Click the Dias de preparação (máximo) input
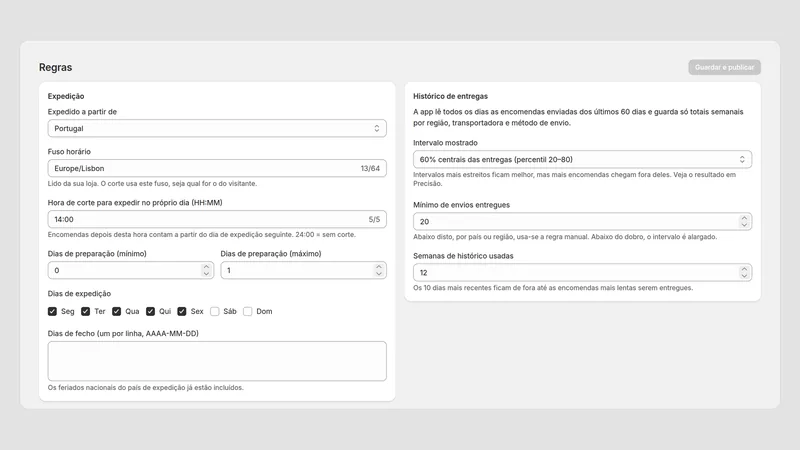This screenshot has height=450, width=800. pyautogui.click(x=303, y=270)
